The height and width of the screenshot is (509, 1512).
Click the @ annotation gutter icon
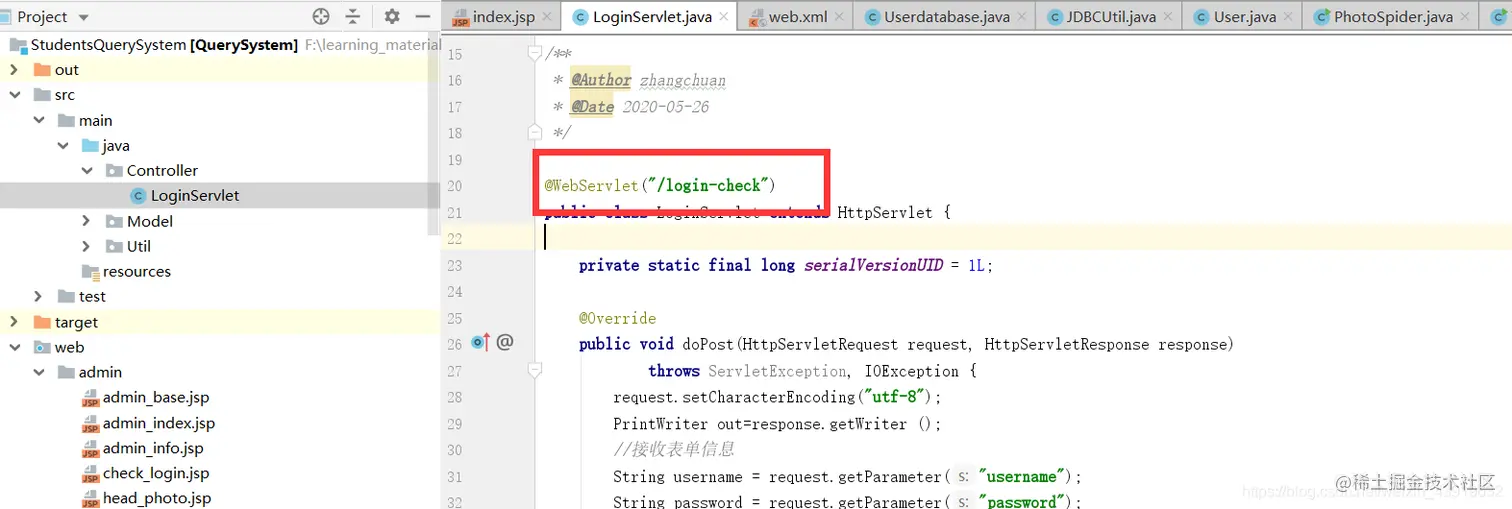pyautogui.click(x=505, y=342)
